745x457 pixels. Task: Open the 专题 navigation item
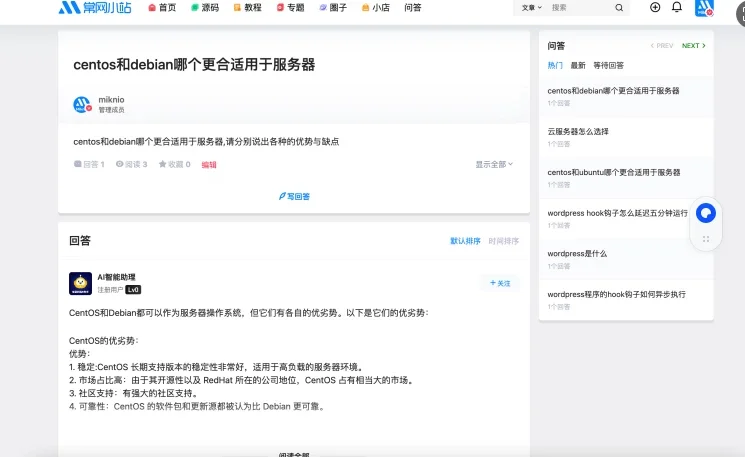[291, 8]
